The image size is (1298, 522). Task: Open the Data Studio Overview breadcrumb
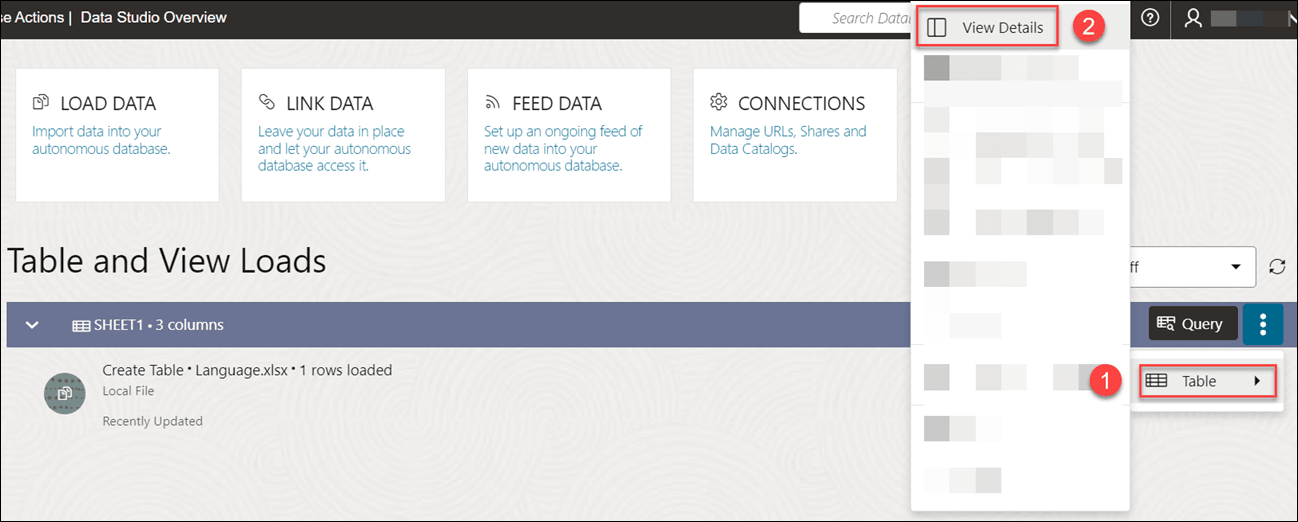click(x=153, y=17)
